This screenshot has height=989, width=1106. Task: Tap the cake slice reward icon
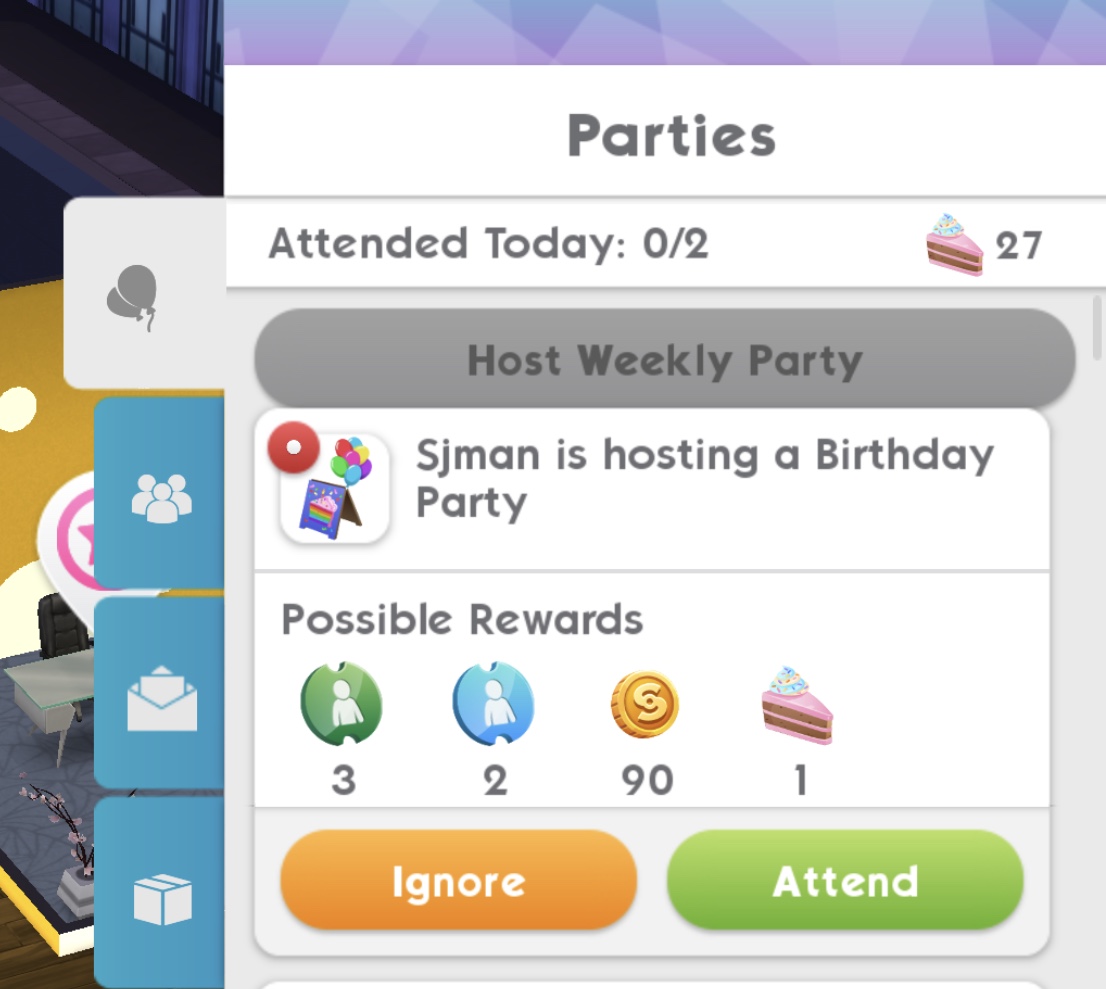(x=797, y=704)
